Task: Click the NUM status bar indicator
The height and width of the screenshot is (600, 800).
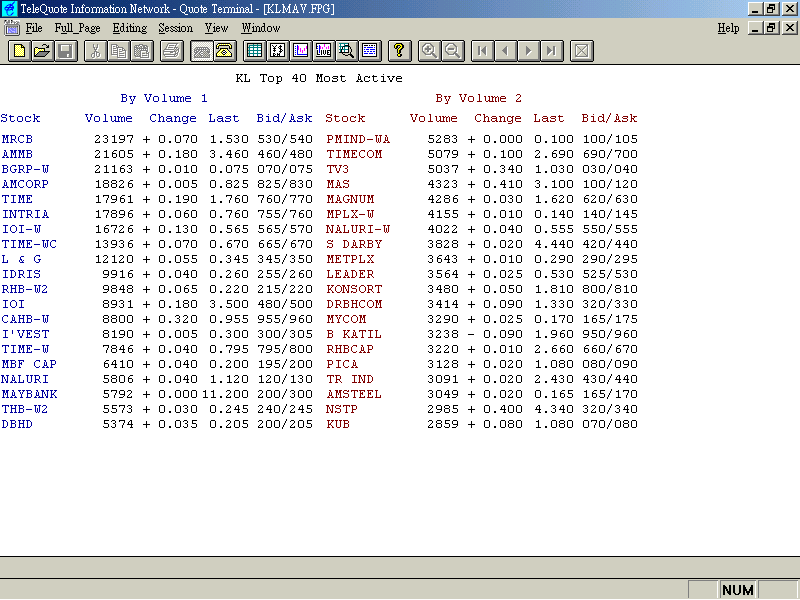Action: [x=738, y=590]
